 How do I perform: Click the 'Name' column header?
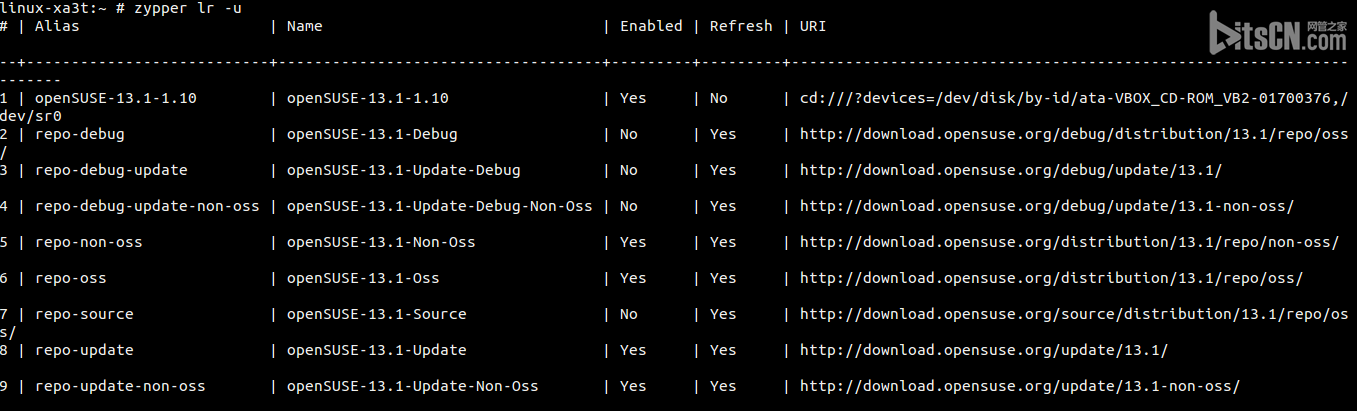304,26
